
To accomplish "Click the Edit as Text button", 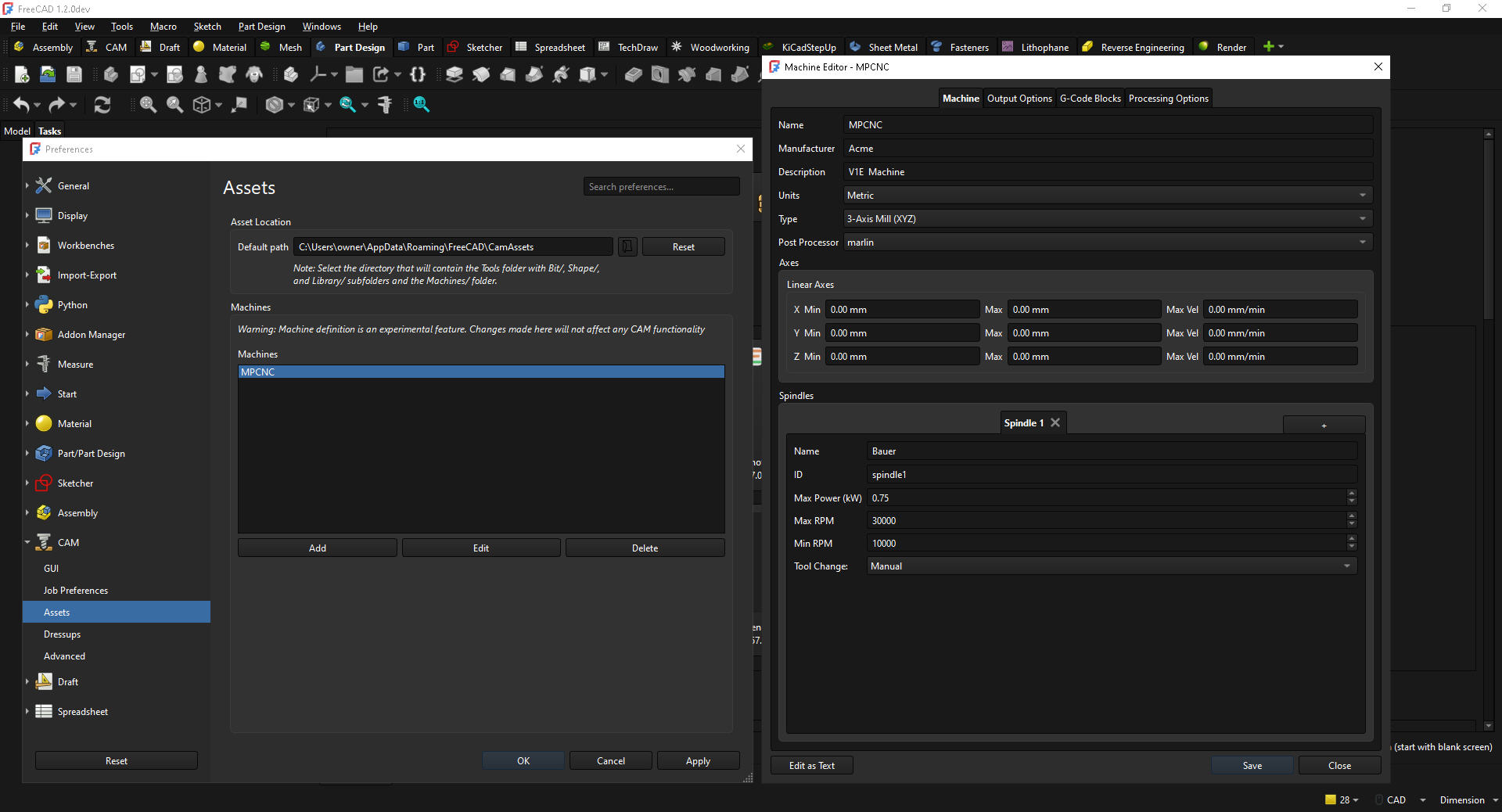I will click(811, 766).
